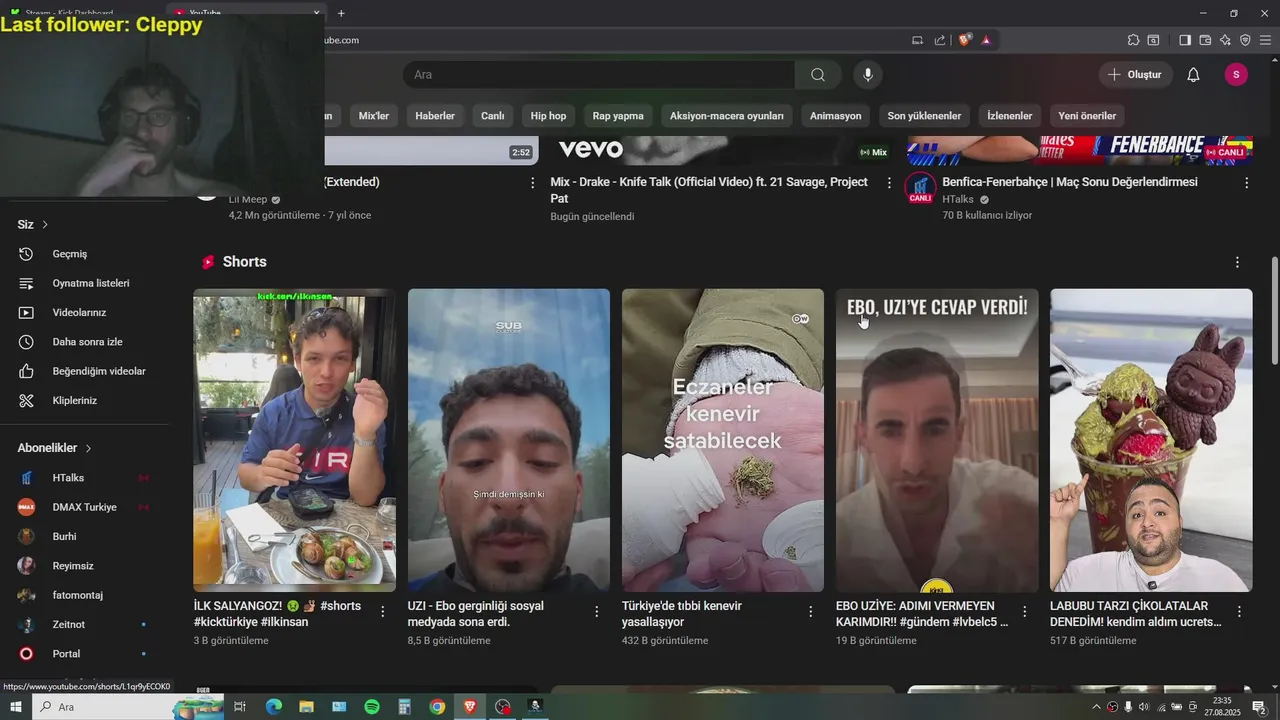Open the Brave Shields icon
Image resolution: width=1280 pixels, height=720 pixels.
(x=965, y=40)
